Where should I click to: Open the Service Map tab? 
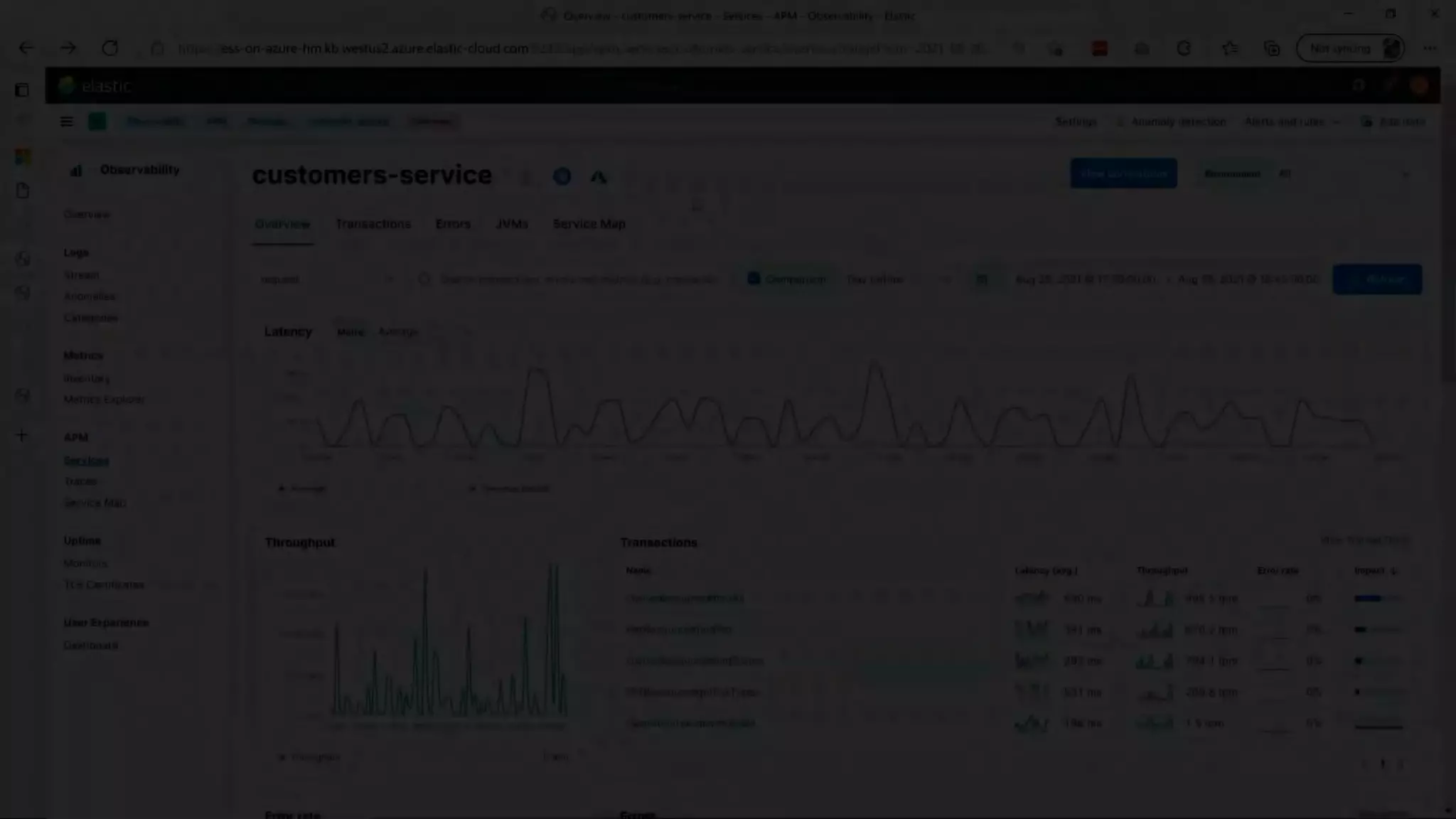pyautogui.click(x=589, y=224)
